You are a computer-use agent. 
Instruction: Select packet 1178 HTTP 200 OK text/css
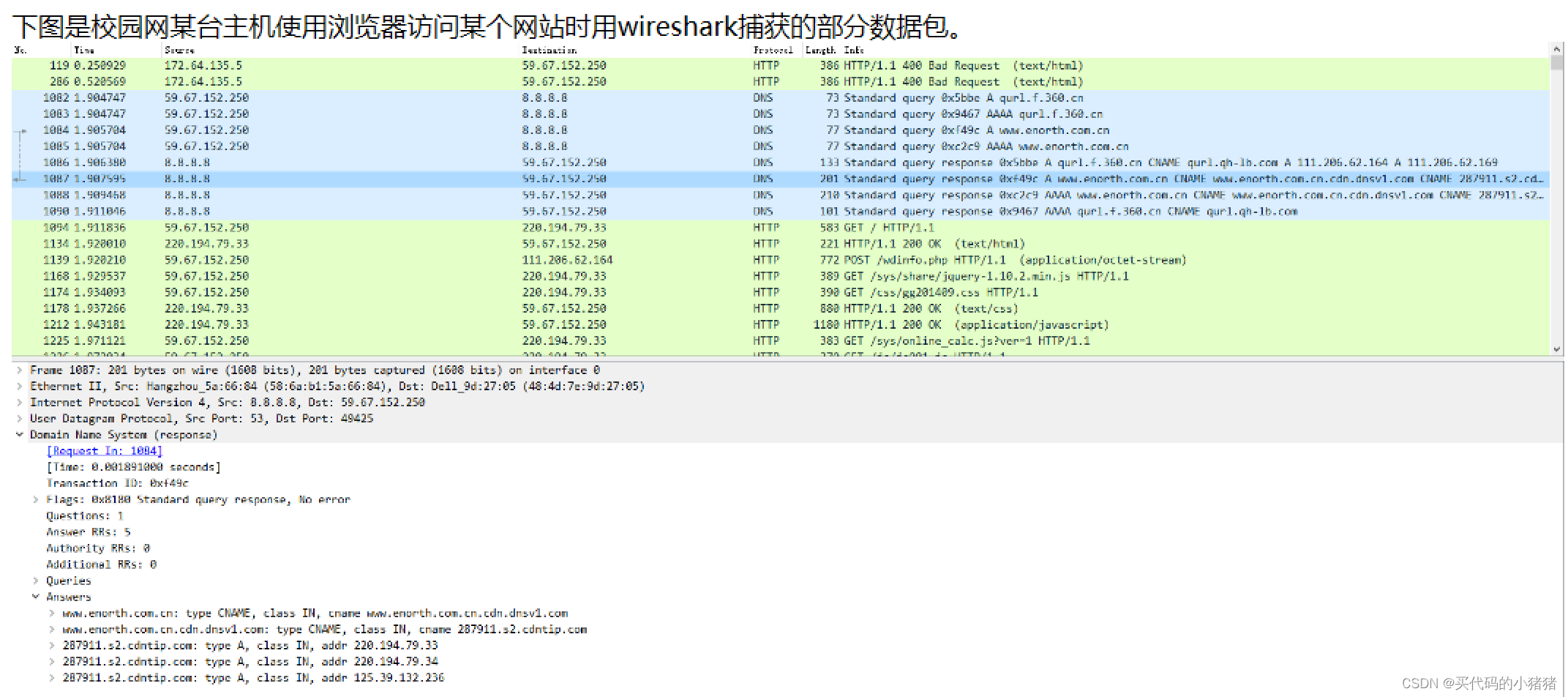pos(781,309)
